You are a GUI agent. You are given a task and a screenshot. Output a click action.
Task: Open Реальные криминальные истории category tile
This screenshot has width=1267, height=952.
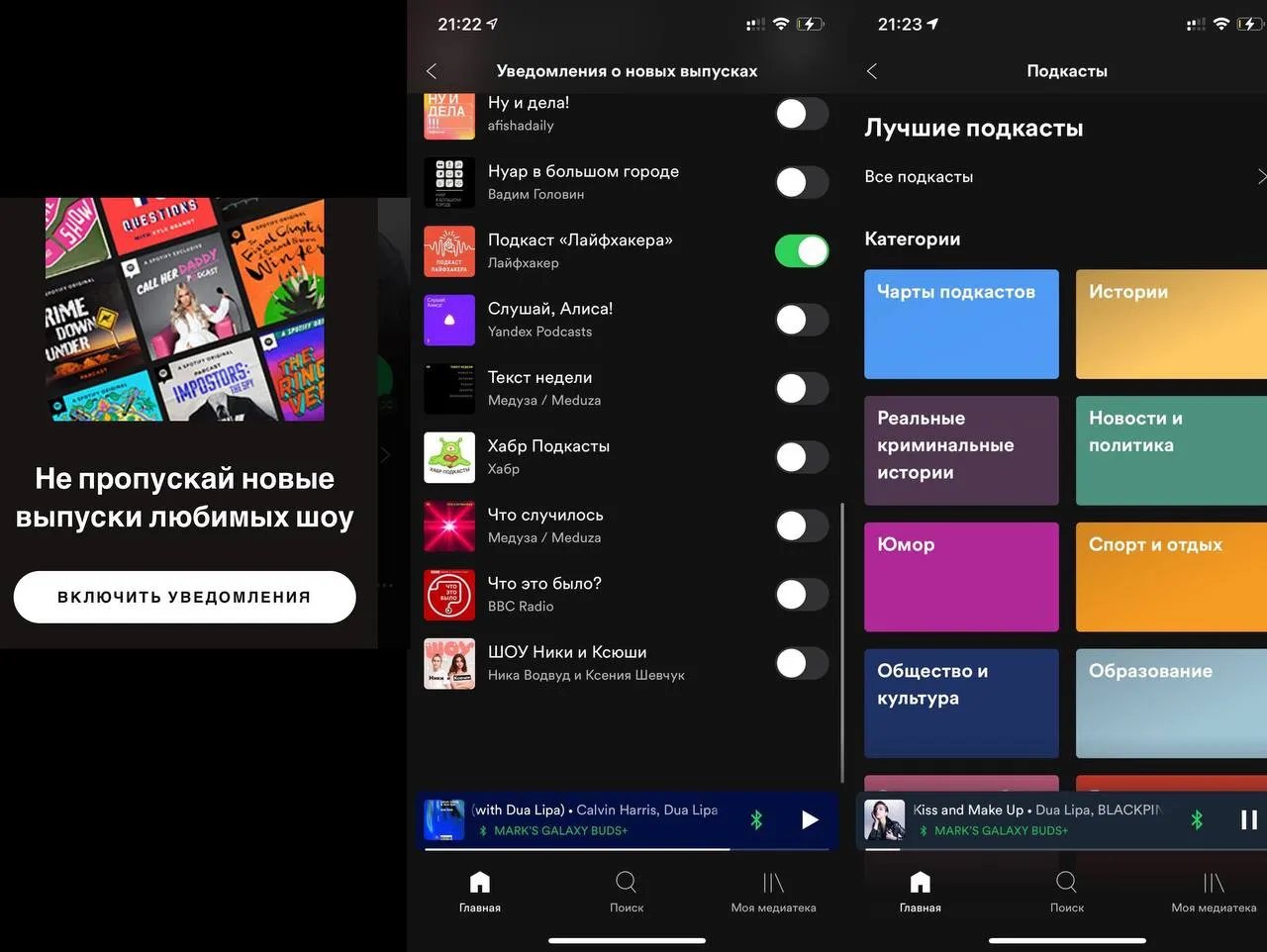click(x=962, y=450)
